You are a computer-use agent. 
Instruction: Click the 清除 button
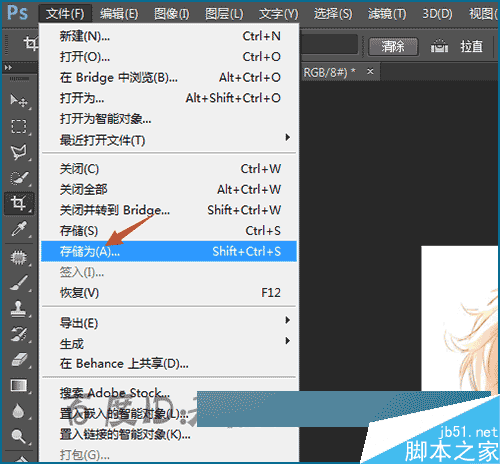[393, 46]
